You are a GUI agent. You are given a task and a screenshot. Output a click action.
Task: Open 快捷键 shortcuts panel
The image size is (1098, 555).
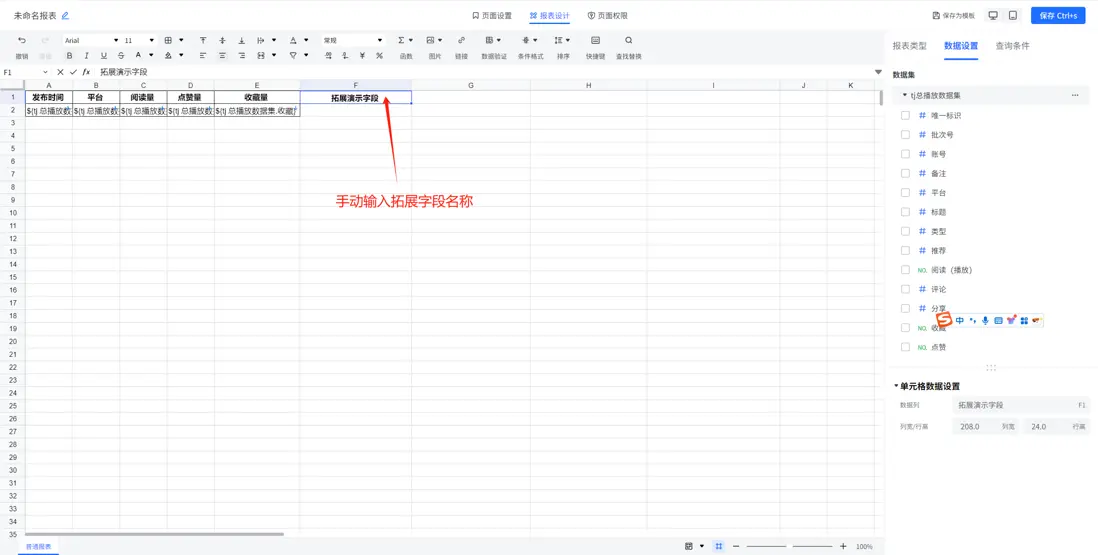click(x=595, y=47)
